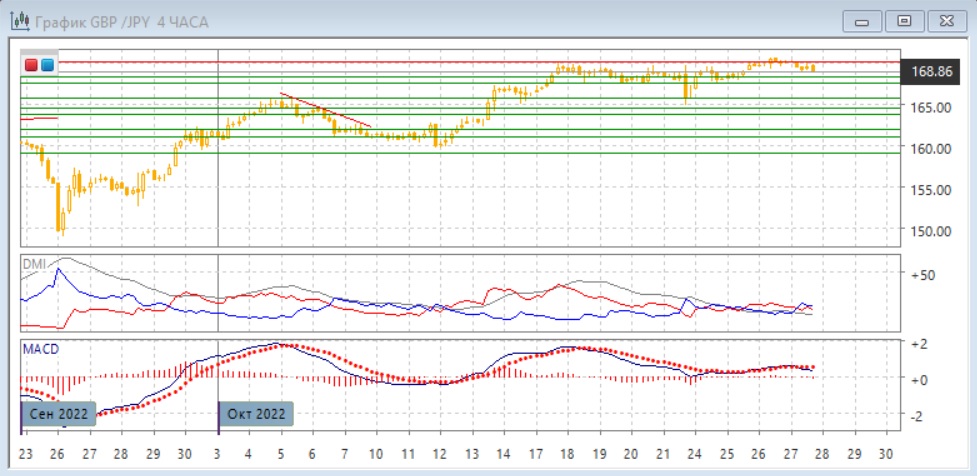This screenshot has height=476, width=977.
Task: Click the +50 level on DMI scale
Action: pyautogui.click(x=922, y=274)
